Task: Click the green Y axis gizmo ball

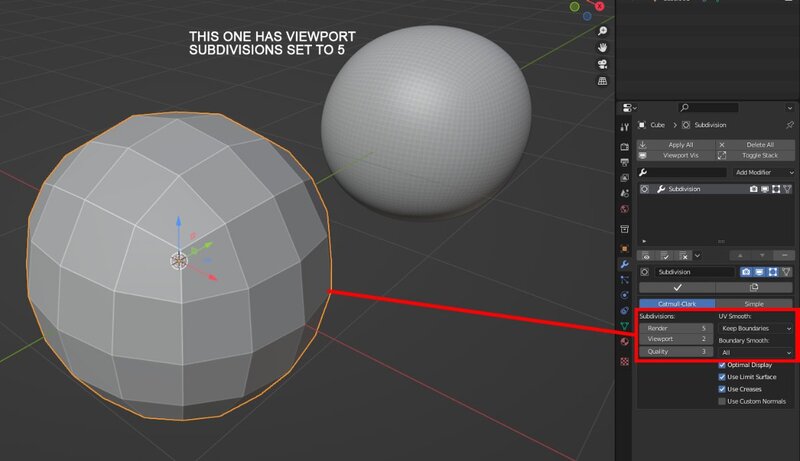Action: pos(575,7)
